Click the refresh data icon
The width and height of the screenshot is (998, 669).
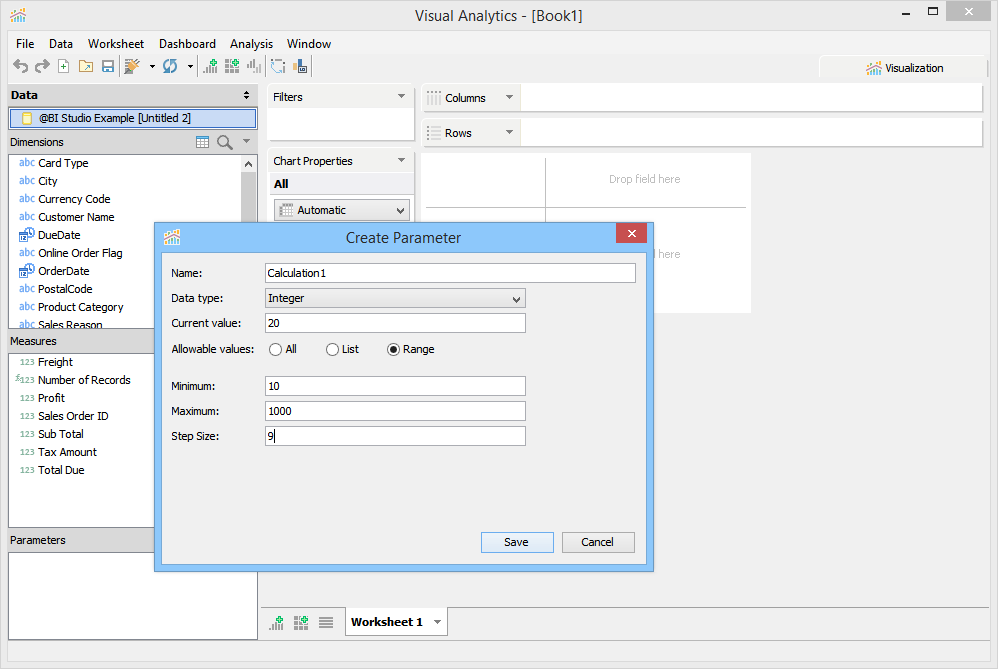pos(170,66)
